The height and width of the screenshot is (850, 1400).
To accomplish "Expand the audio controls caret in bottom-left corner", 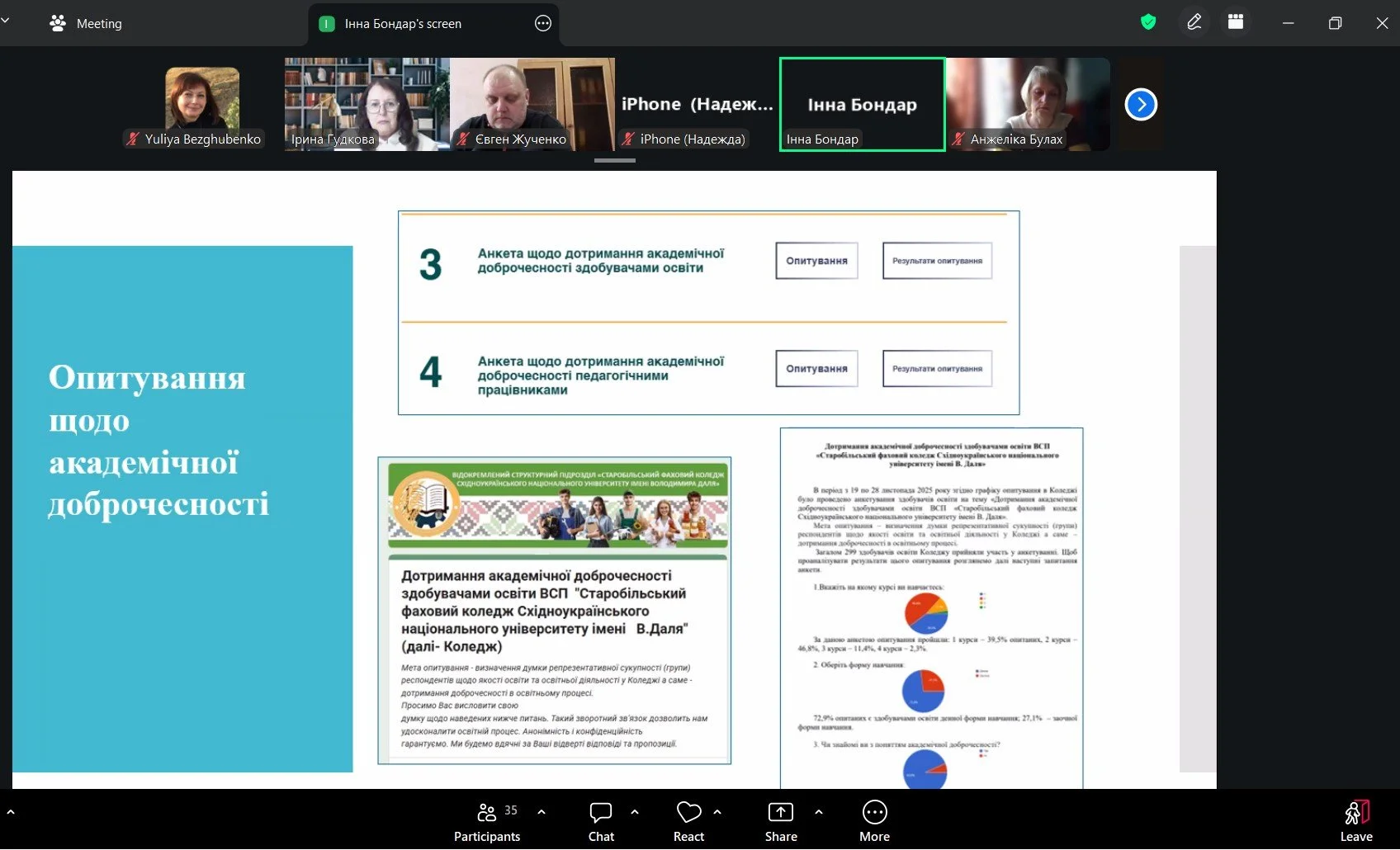I will (11, 812).
